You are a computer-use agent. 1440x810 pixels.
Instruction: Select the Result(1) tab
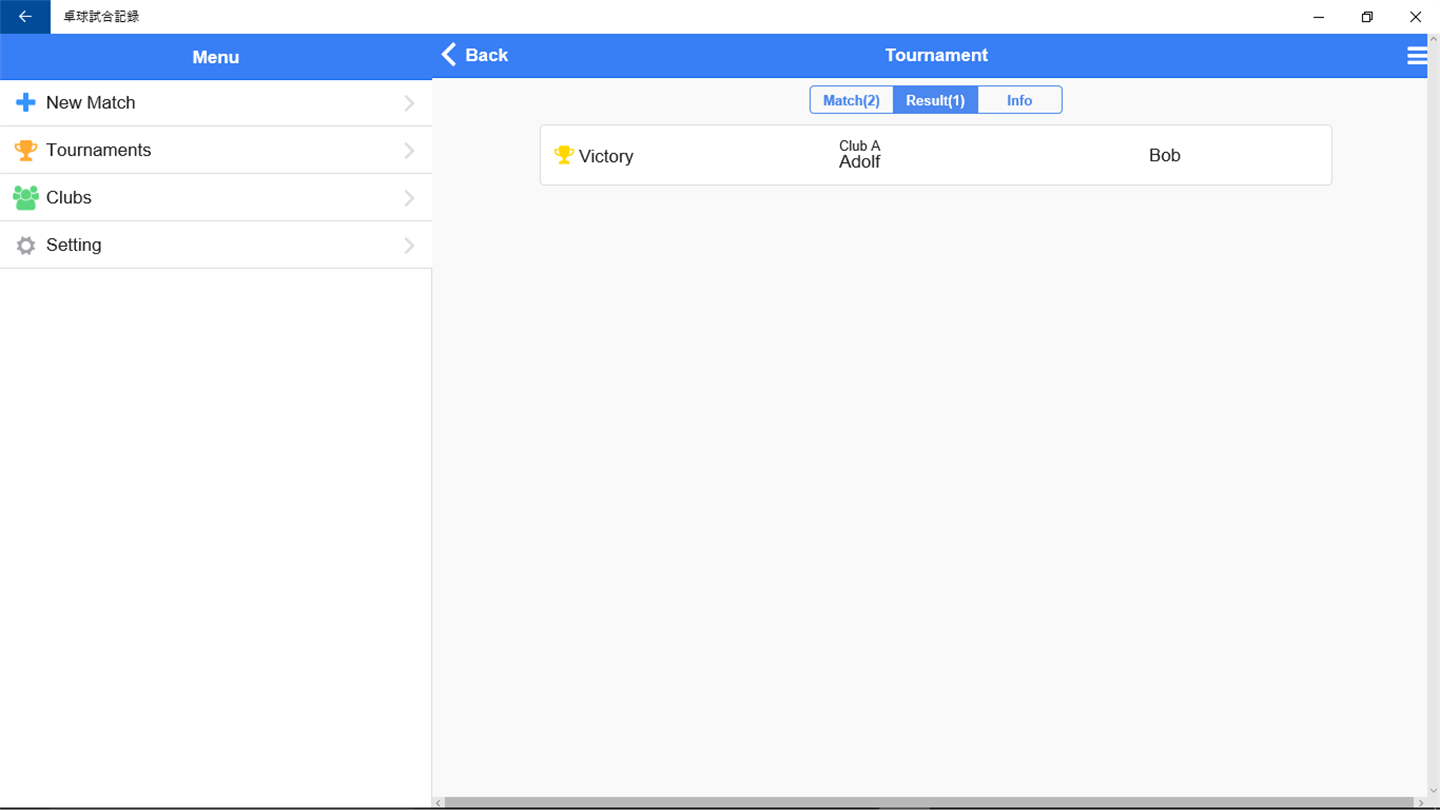tap(935, 100)
